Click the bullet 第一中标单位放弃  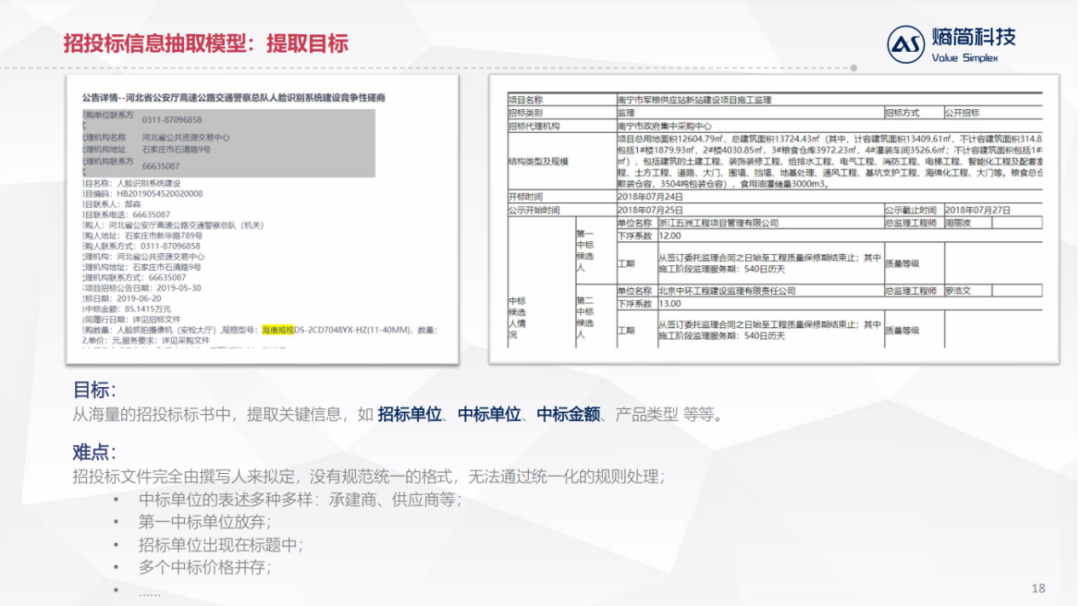(205, 522)
